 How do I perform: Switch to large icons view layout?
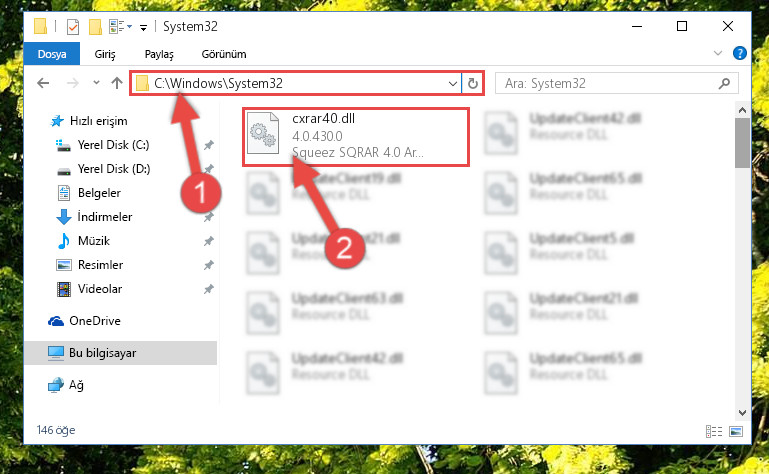pyautogui.click(x=736, y=431)
